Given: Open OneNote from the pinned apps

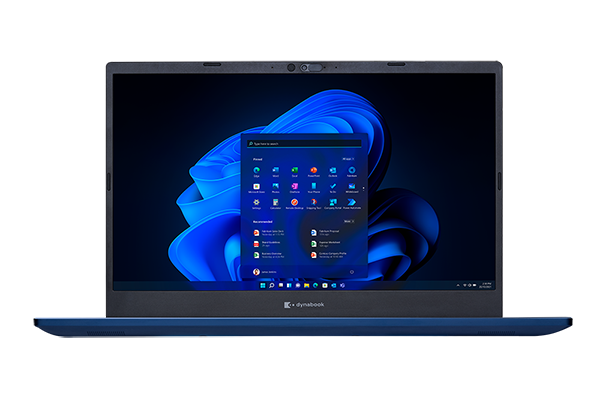Looking at the screenshot, I should (x=295, y=188).
